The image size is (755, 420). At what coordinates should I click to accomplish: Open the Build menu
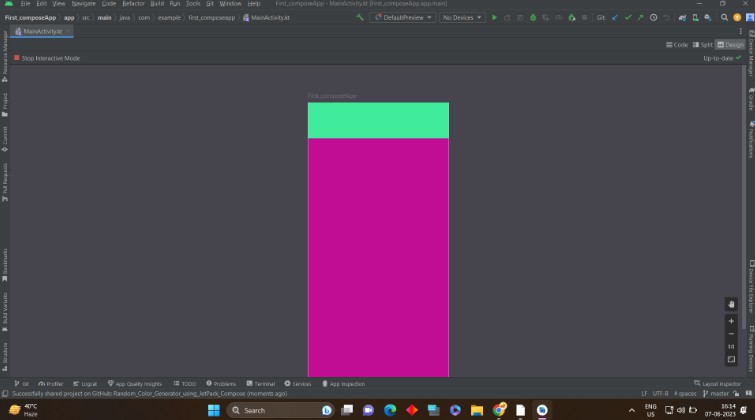point(157,3)
